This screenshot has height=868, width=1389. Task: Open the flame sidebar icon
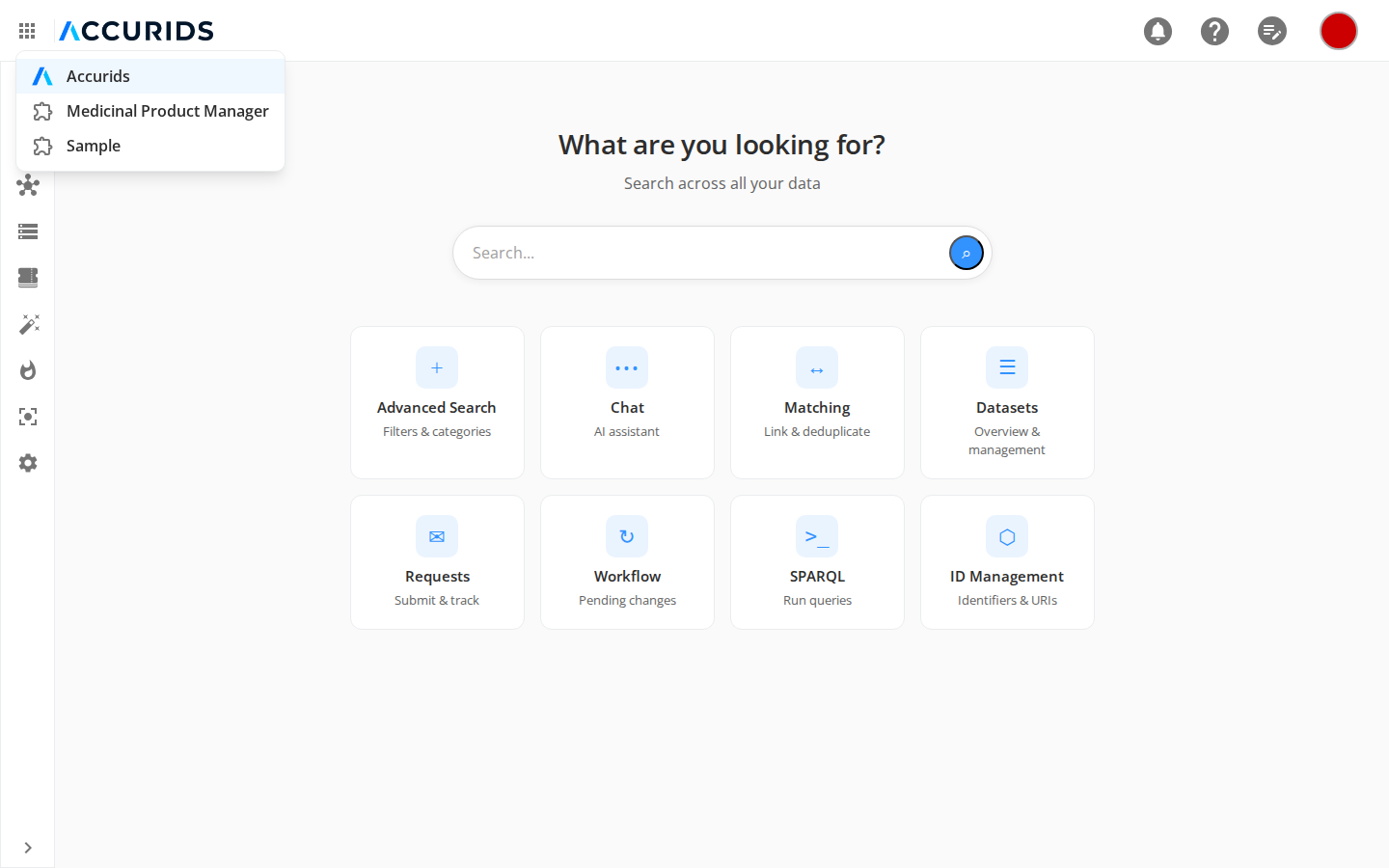(x=28, y=370)
